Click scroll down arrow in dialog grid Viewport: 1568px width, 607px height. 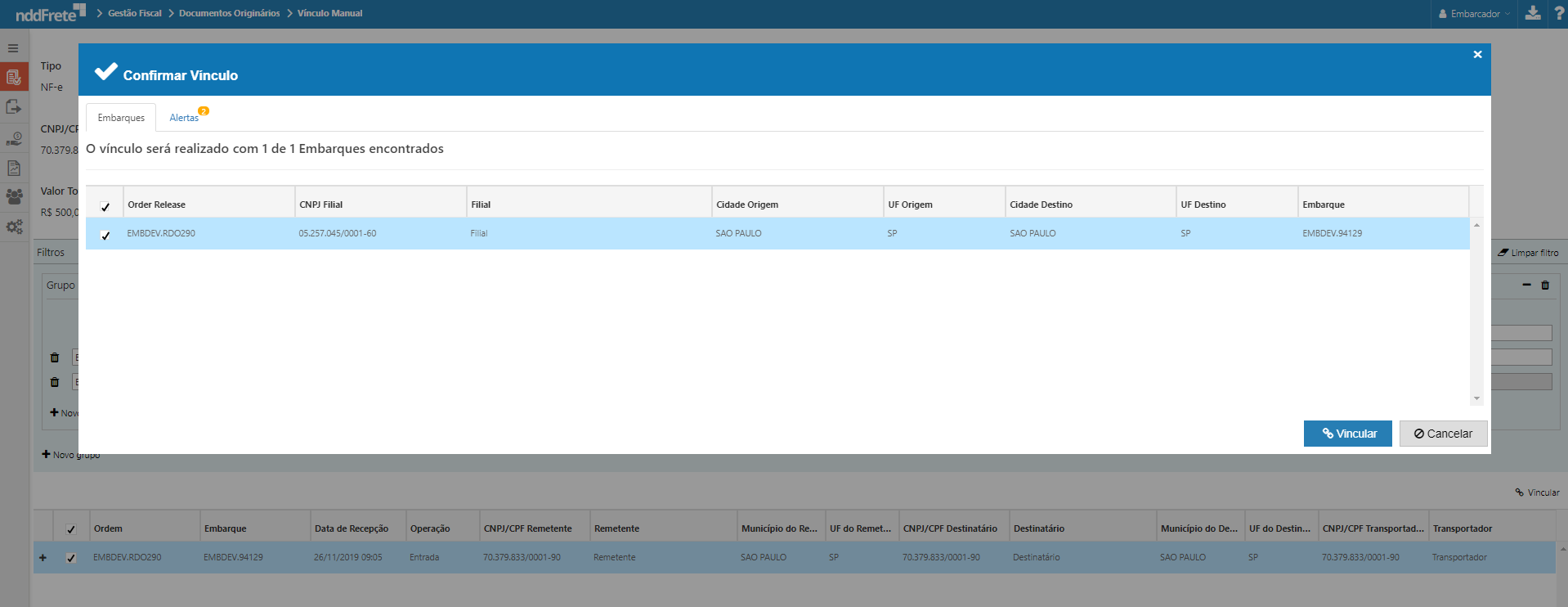(1476, 398)
